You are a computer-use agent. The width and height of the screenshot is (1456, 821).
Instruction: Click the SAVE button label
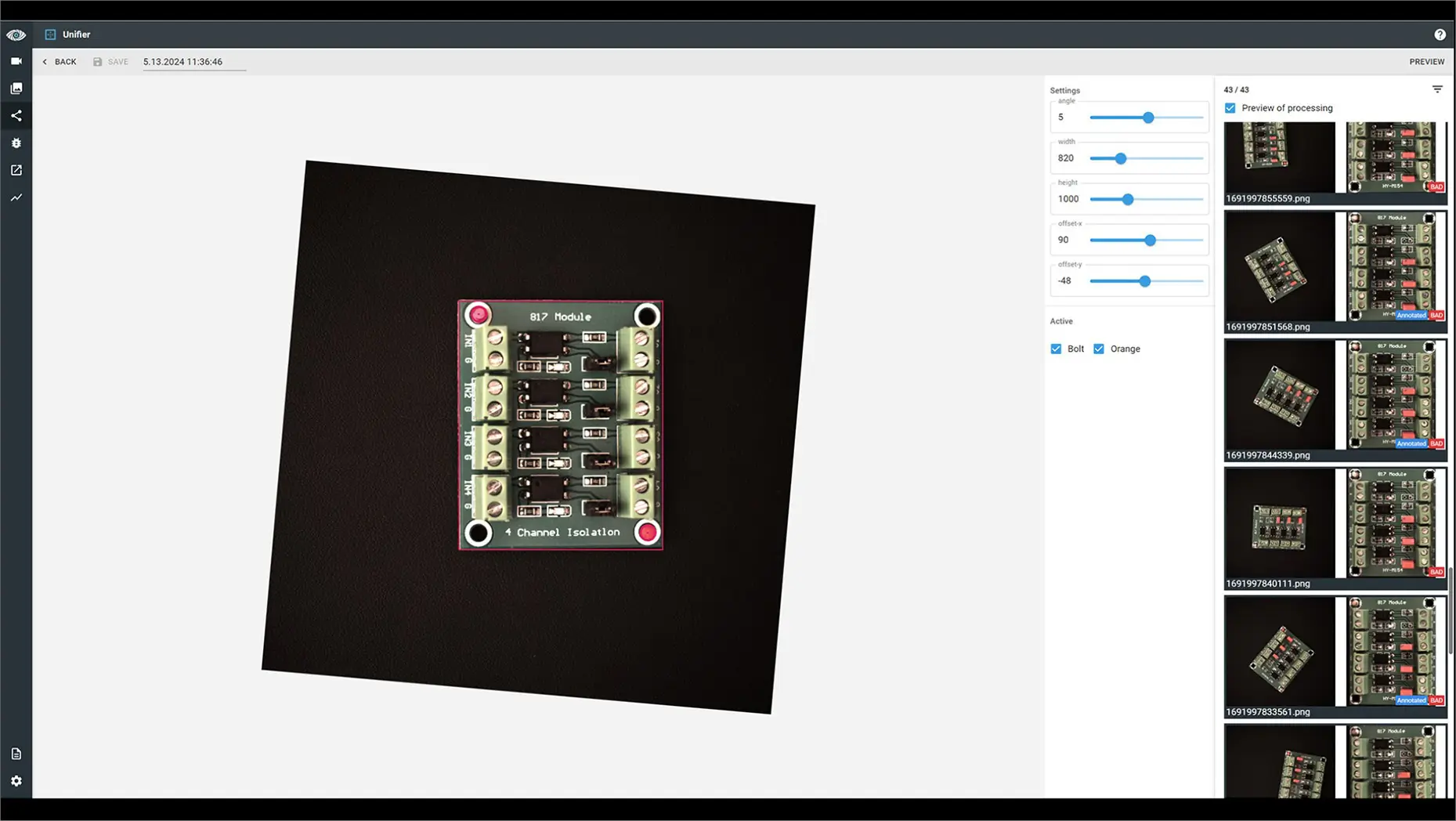(118, 62)
